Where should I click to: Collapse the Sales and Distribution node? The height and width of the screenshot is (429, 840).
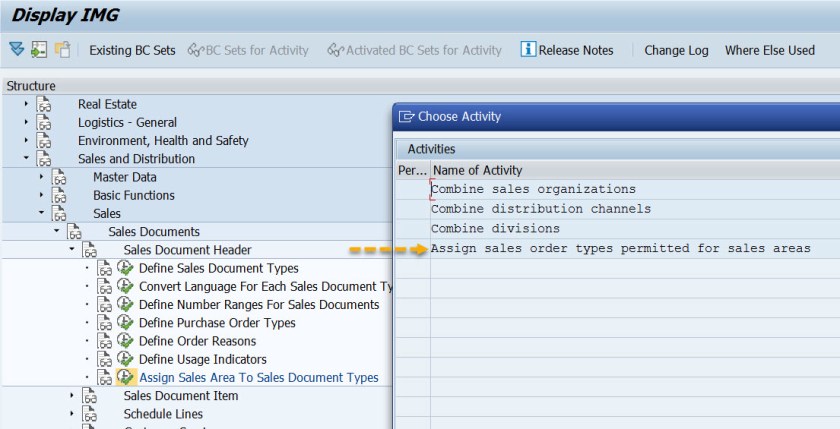(x=26, y=159)
